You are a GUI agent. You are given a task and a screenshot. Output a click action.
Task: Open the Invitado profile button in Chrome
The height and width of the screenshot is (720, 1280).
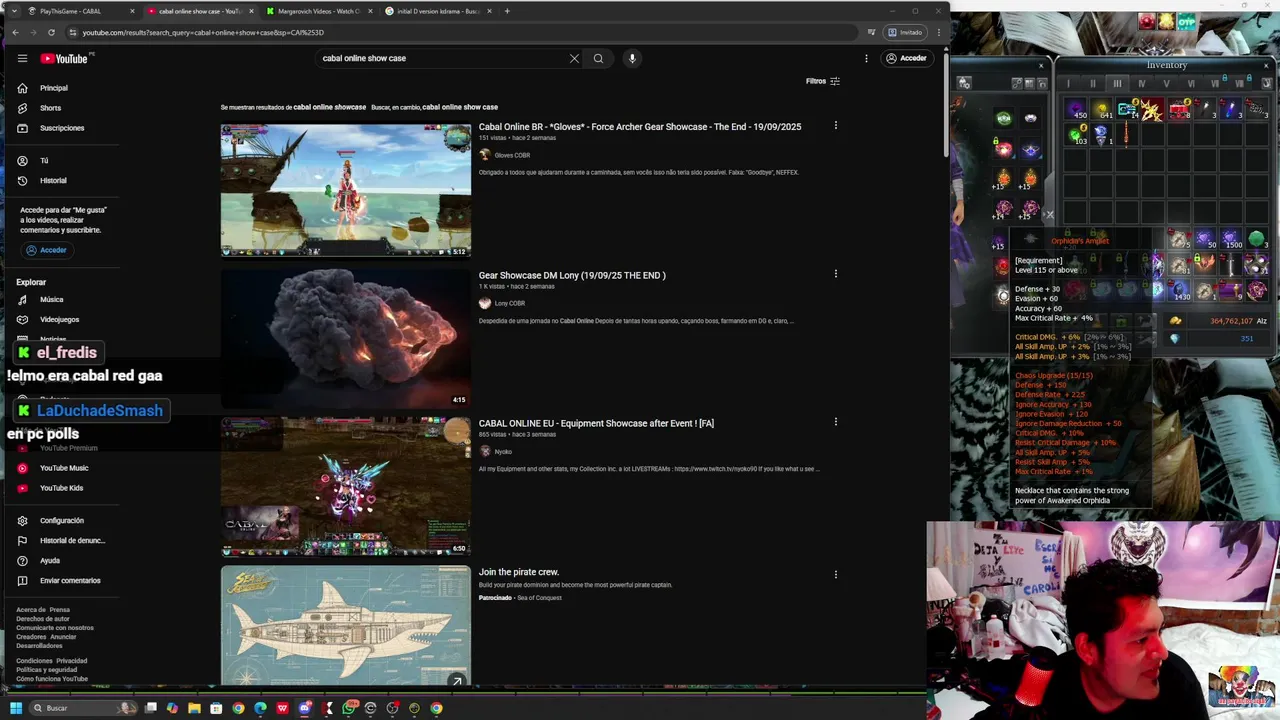pyautogui.click(x=905, y=32)
